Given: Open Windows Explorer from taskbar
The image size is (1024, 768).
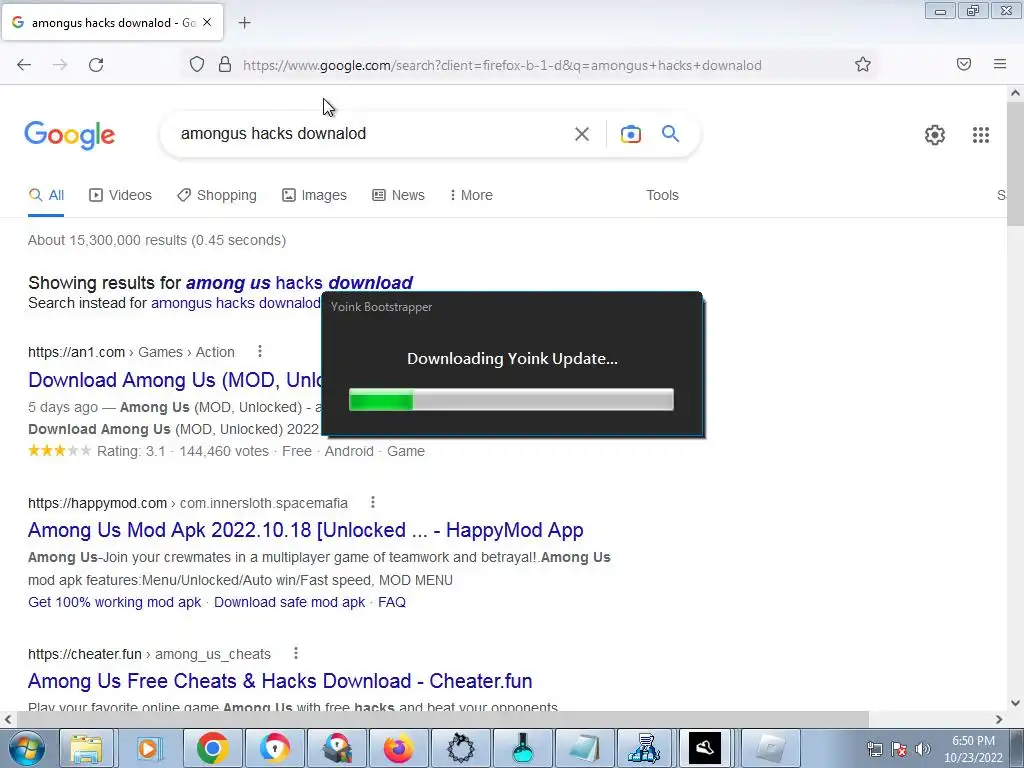Looking at the screenshot, I should pos(86,748).
